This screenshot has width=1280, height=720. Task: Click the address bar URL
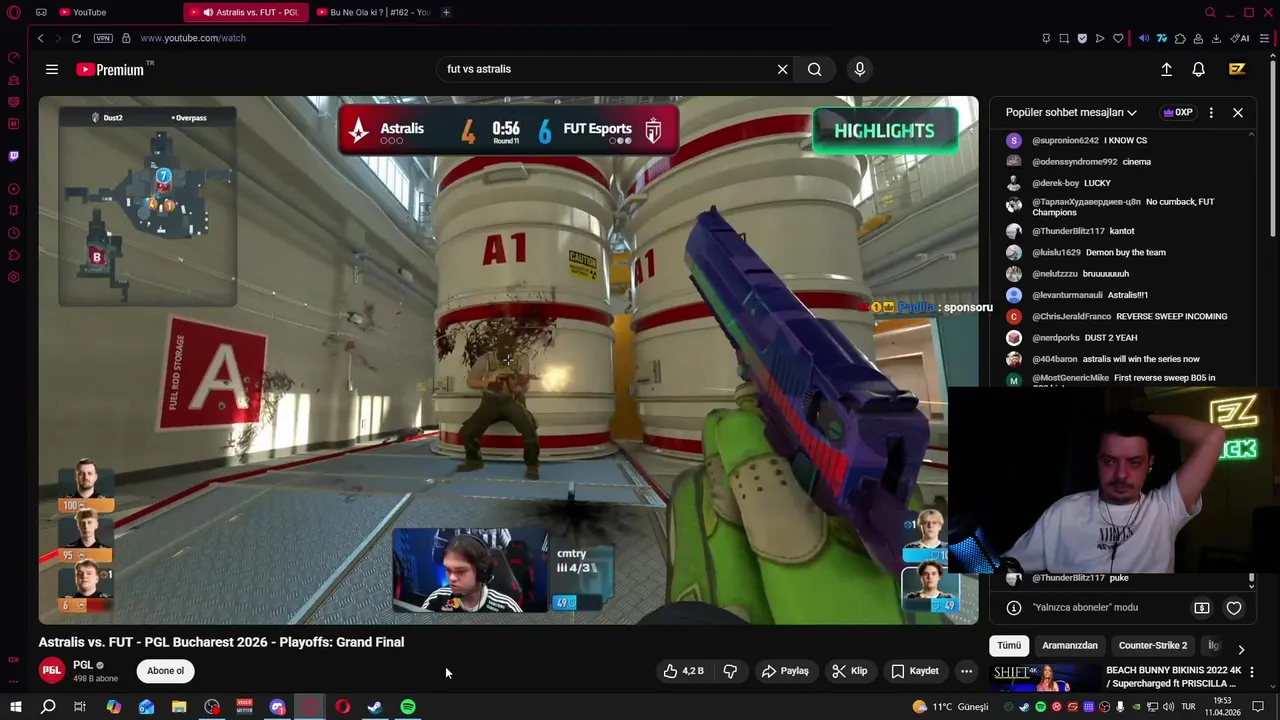[x=193, y=38]
